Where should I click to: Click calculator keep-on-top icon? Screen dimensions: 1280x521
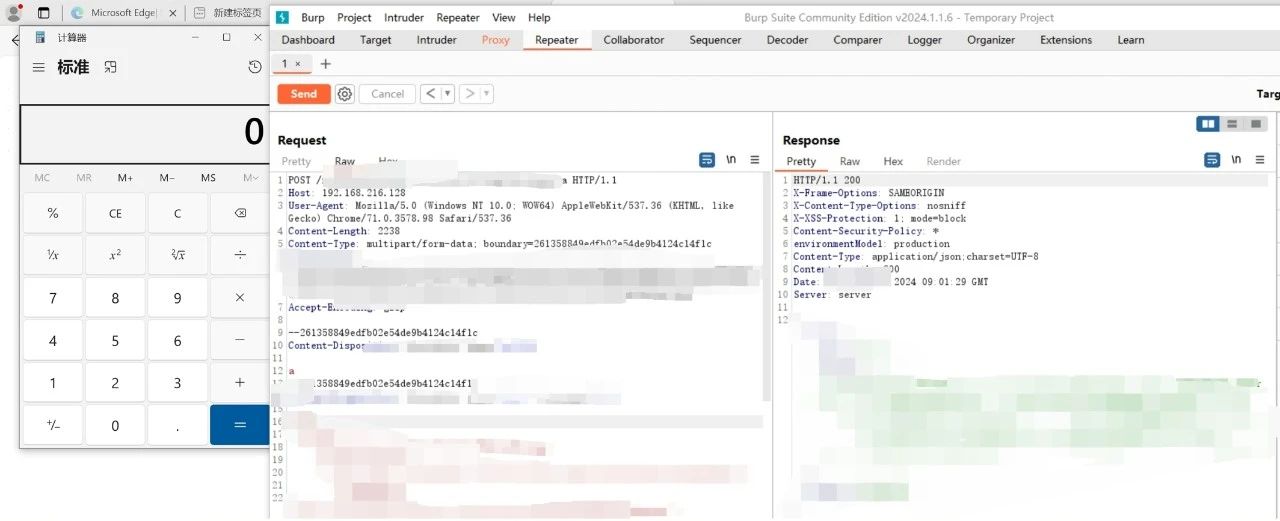(110, 67)
